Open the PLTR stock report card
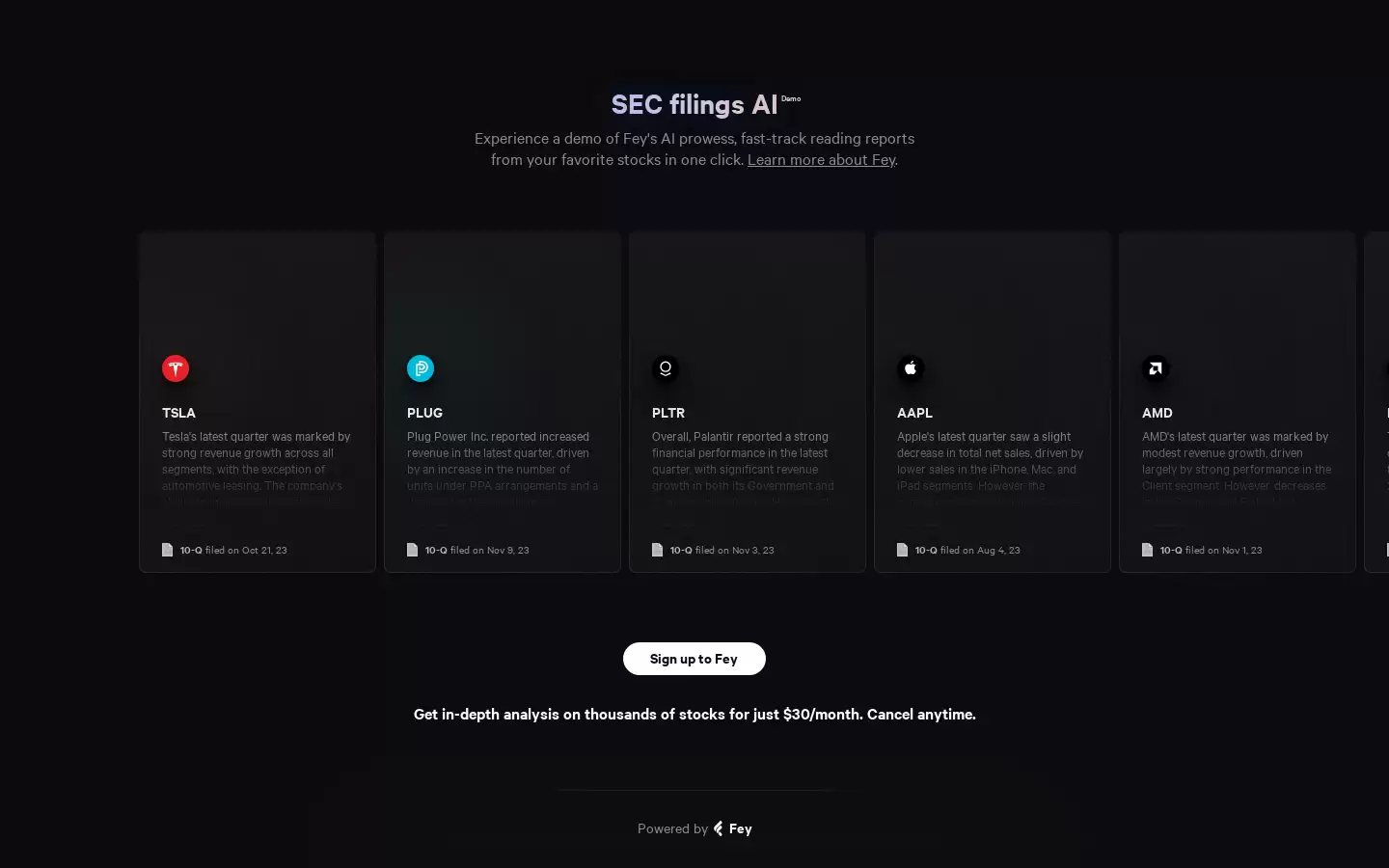1389x868 pixels. [747, 401]
